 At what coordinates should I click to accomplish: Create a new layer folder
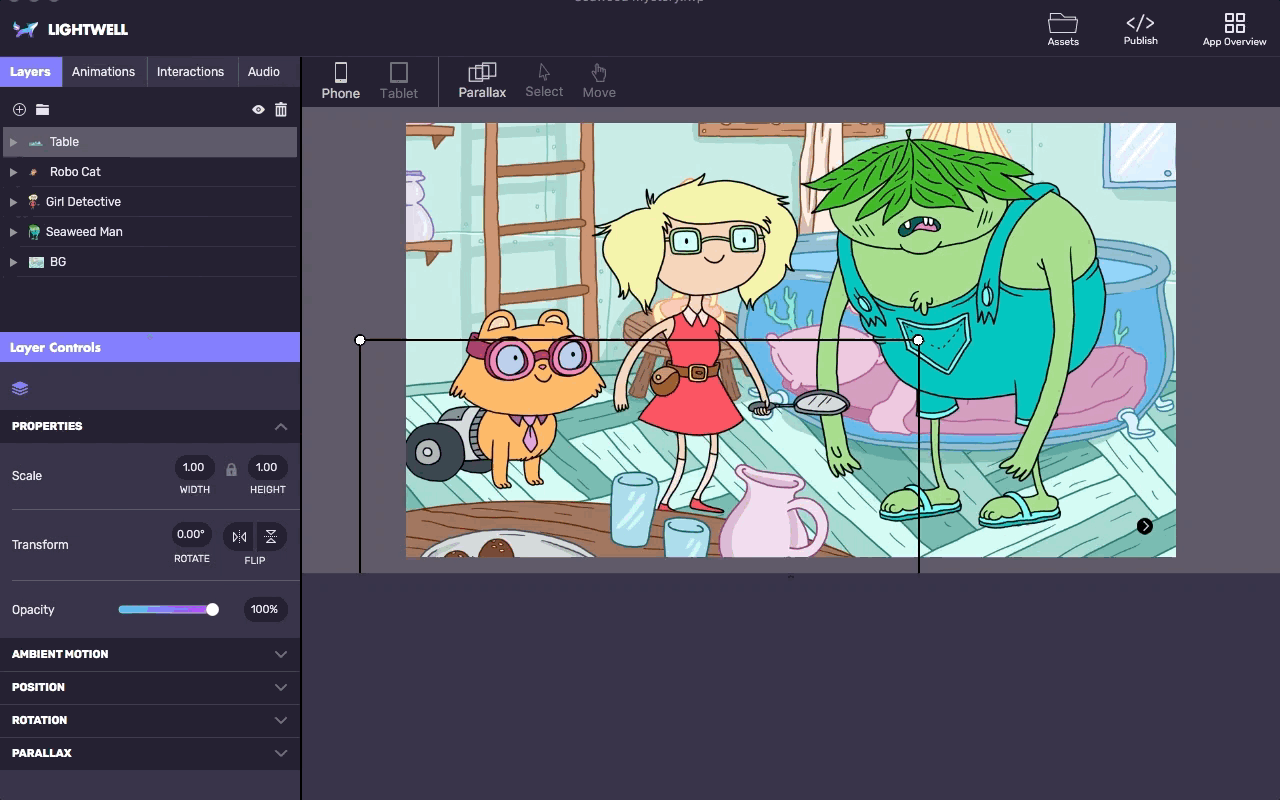pyautogui.click(x=42, y=110)
